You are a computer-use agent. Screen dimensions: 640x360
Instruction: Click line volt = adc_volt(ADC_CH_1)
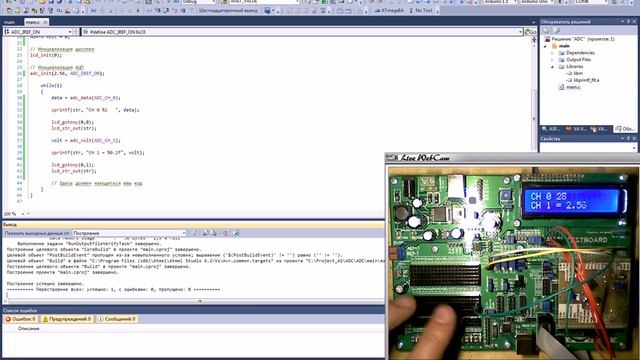(86, 140)
